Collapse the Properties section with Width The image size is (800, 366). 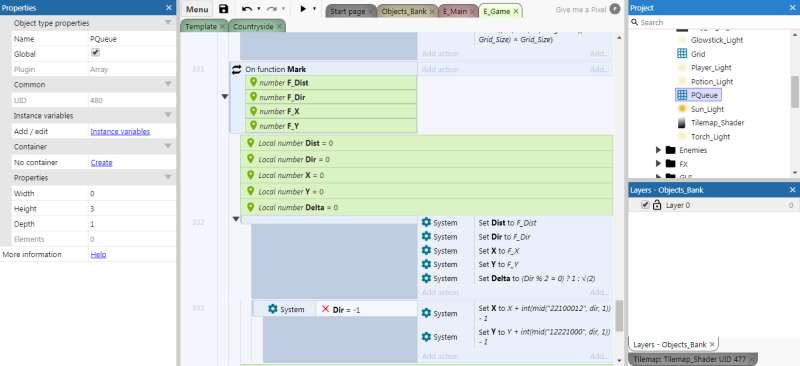(168, 178)
